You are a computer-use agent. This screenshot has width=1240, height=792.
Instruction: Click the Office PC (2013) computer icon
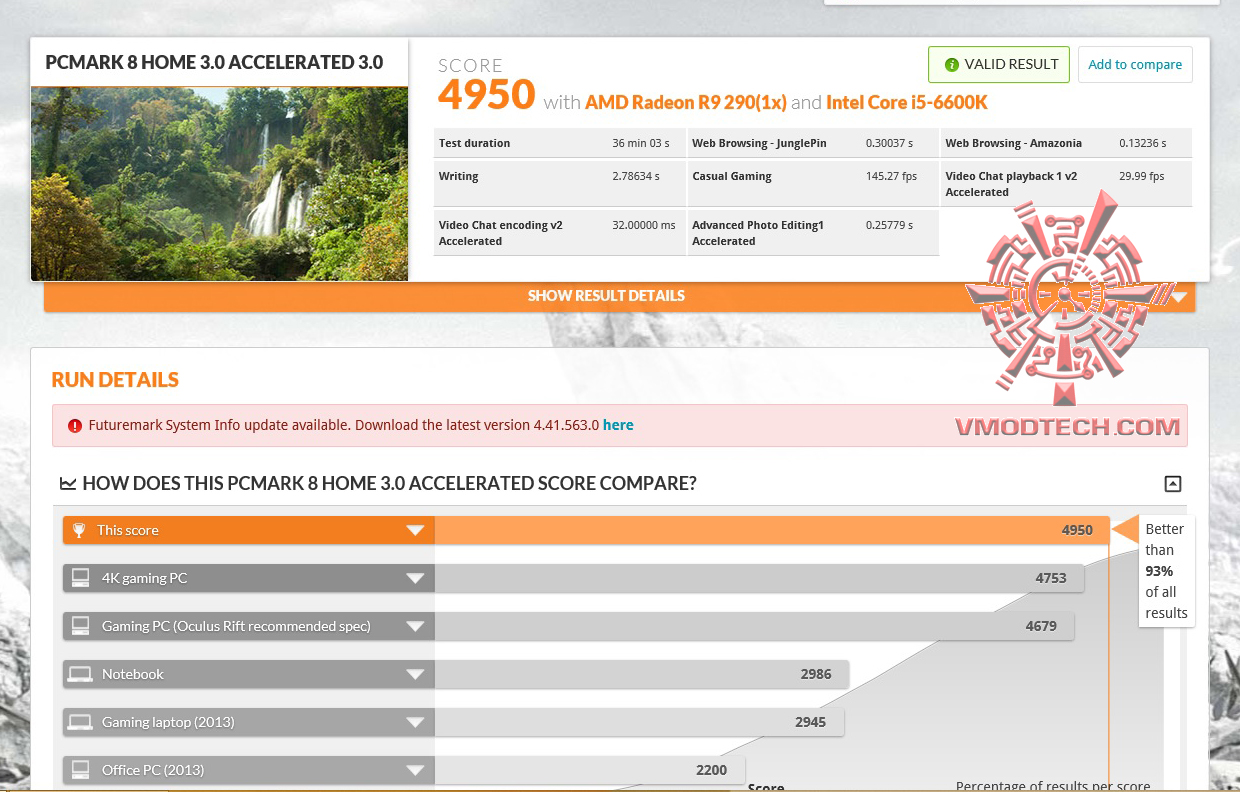point(79,770)
